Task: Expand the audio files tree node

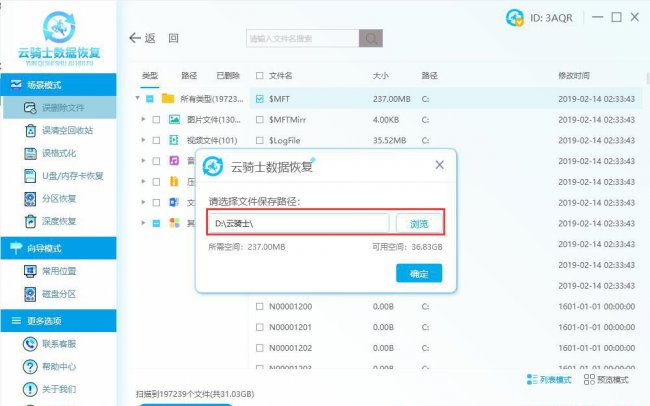Action: [143, 160]
